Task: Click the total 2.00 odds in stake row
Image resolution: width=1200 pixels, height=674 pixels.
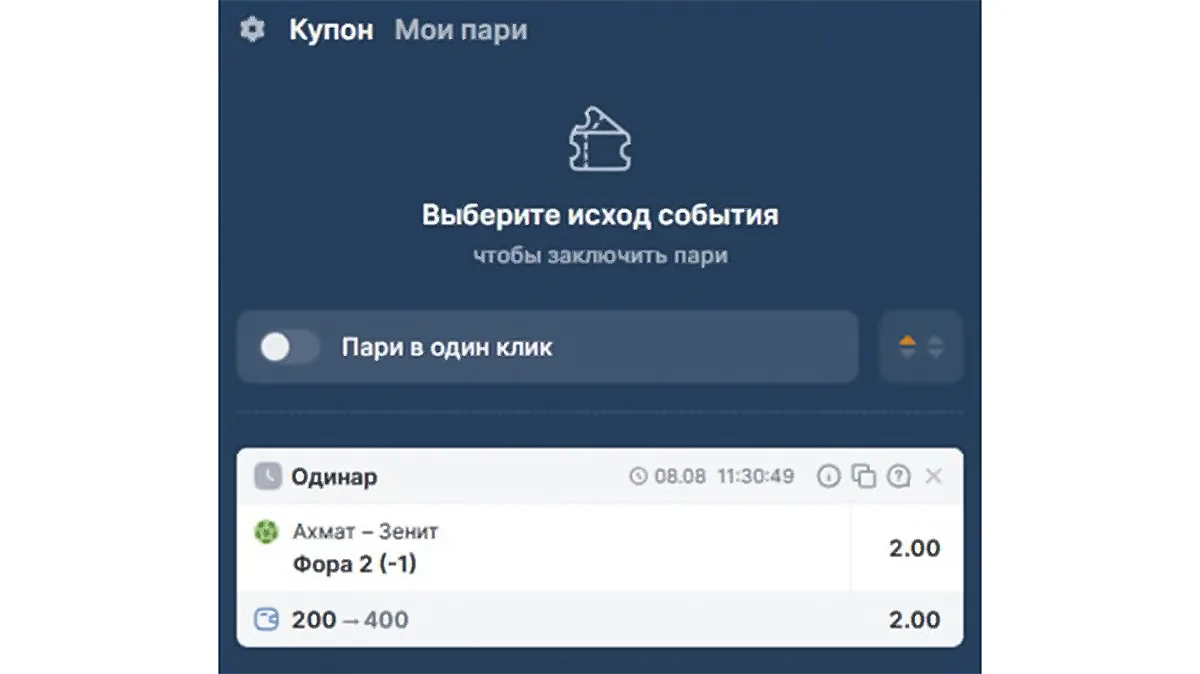Action: (x=914, y=620)
